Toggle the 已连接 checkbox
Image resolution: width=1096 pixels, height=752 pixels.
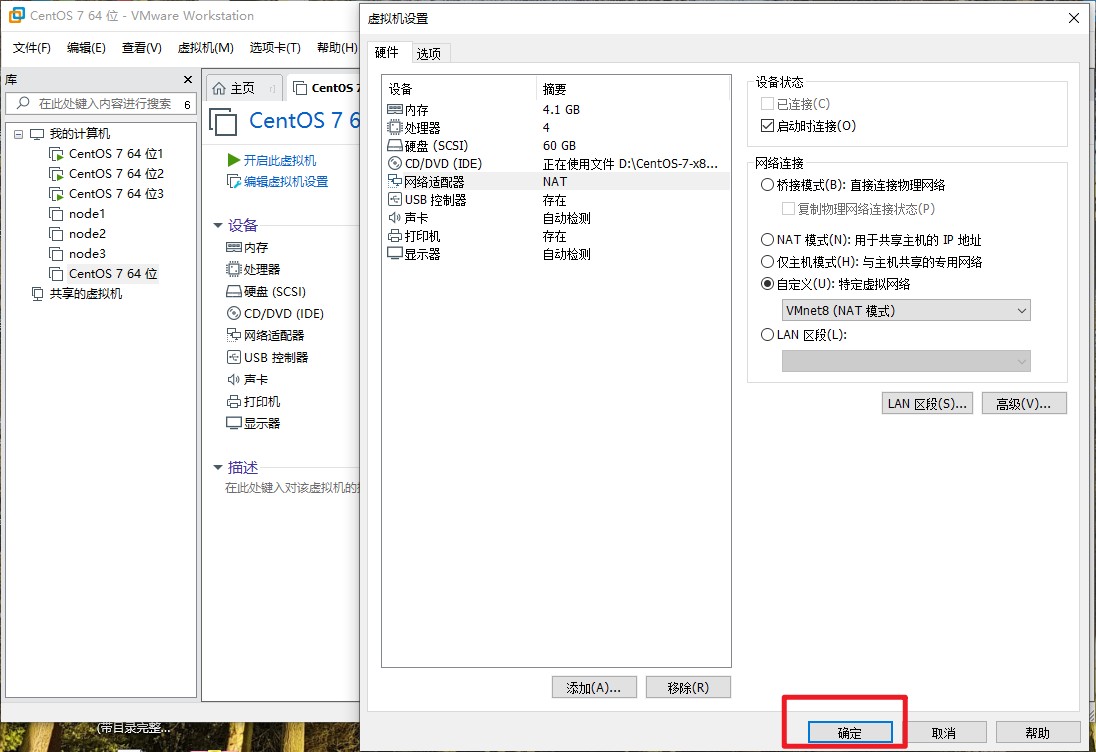[x=767, y=103]
